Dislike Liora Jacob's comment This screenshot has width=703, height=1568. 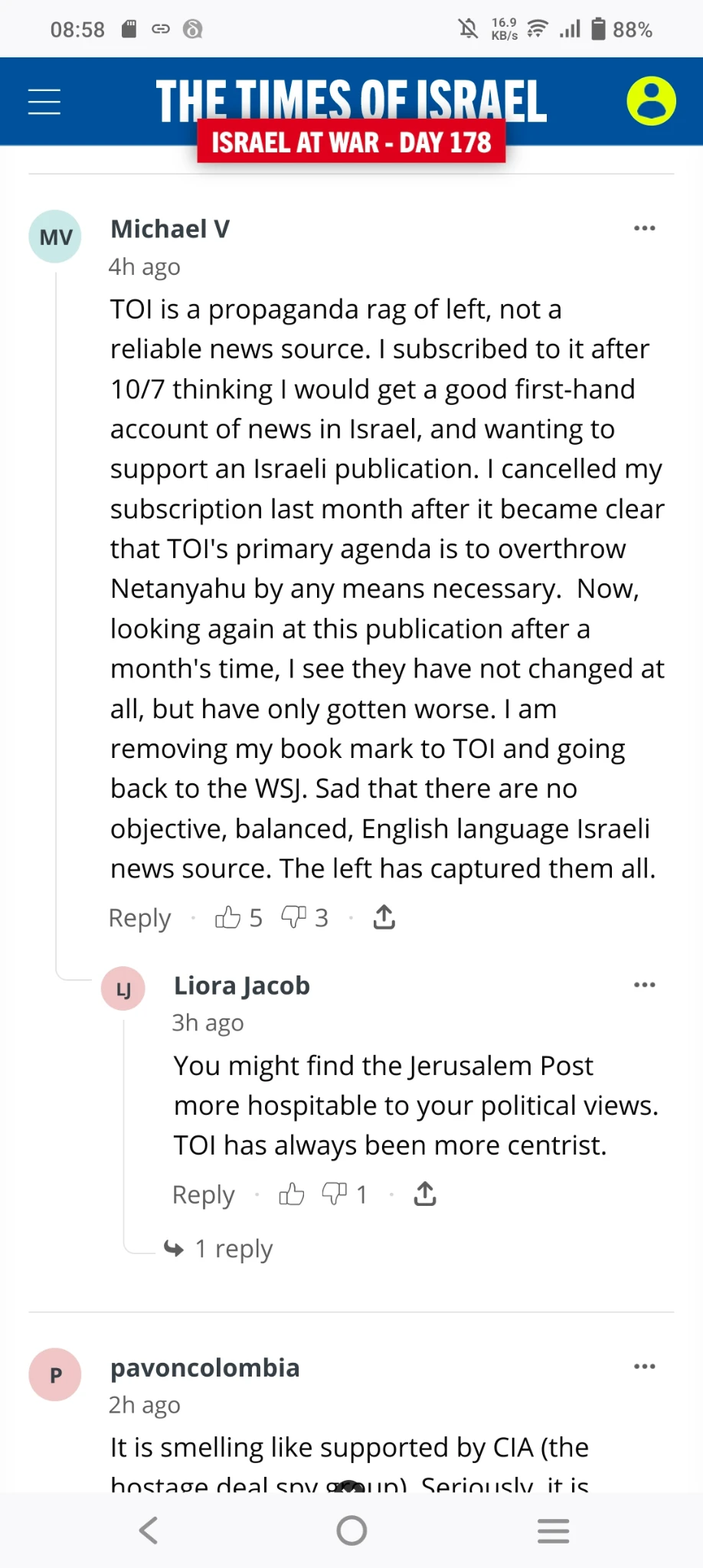(334, 1194)
